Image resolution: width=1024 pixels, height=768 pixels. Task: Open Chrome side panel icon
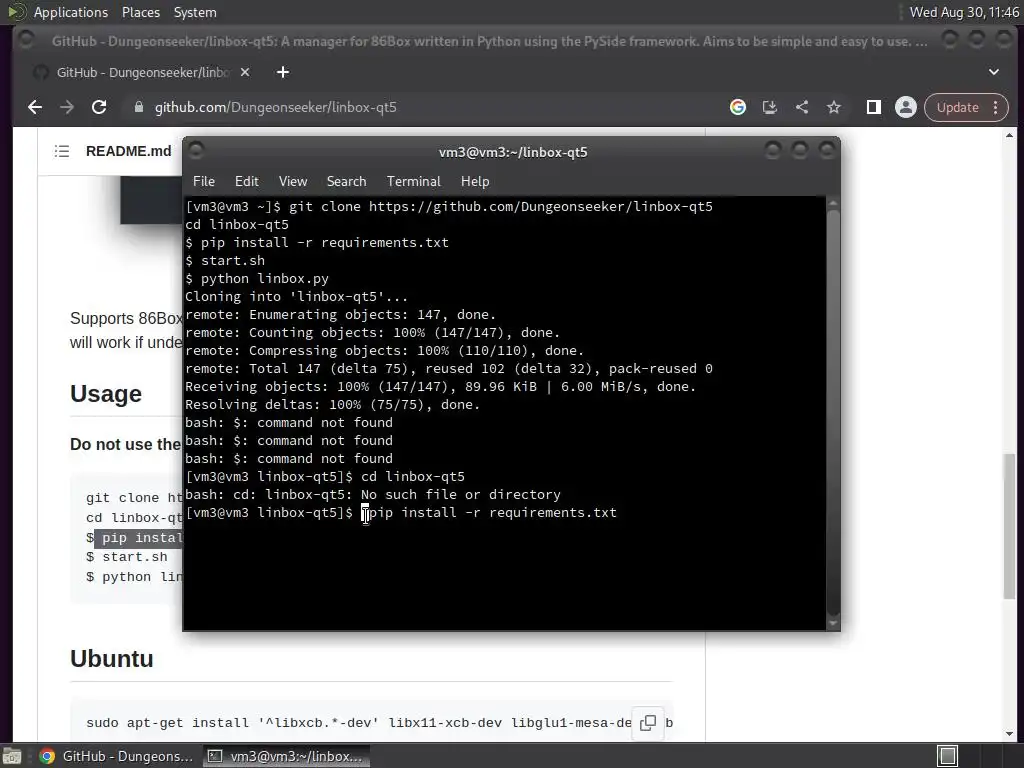pyautogui.click(x=874, y=107)
